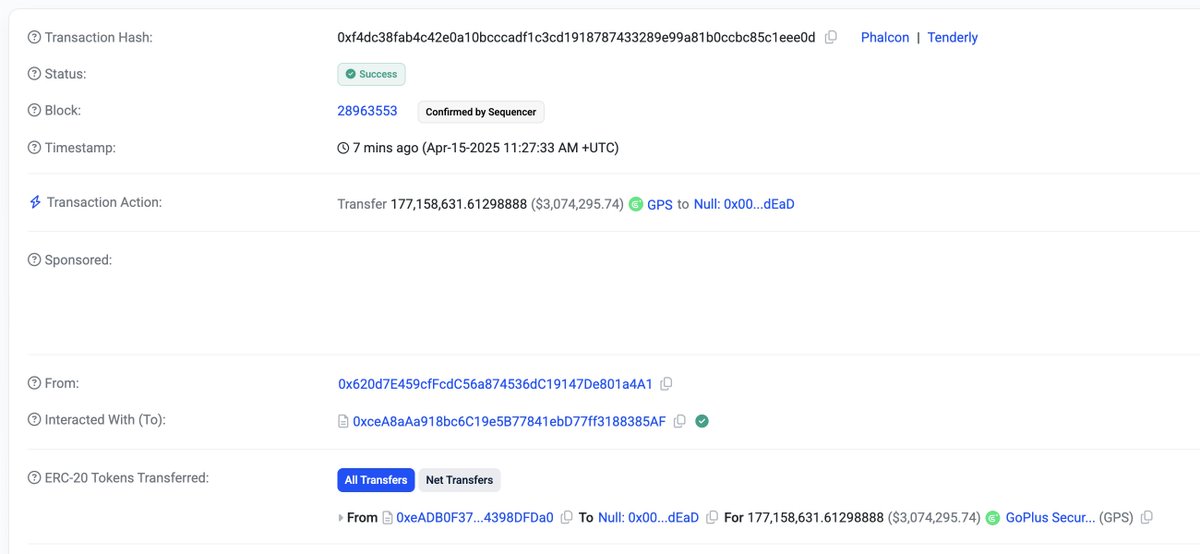Copy the transaction hash to clipboard
This screenshot has width=1200, height=554.
[831, 38]
